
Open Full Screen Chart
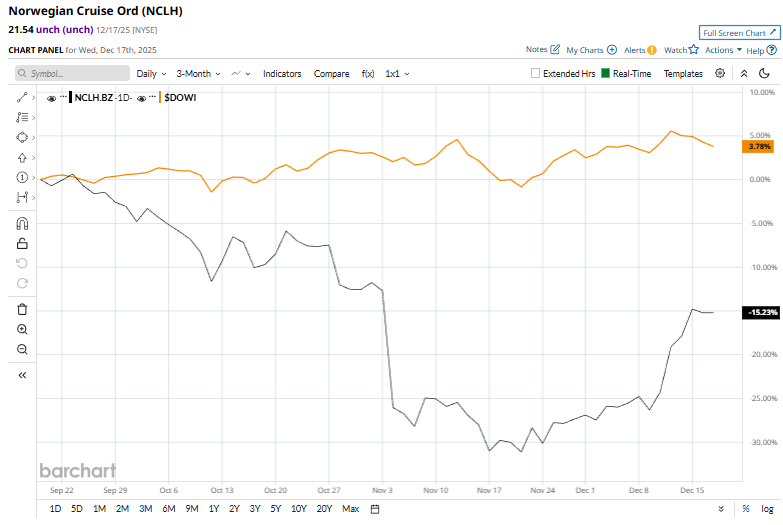point(739,33)
